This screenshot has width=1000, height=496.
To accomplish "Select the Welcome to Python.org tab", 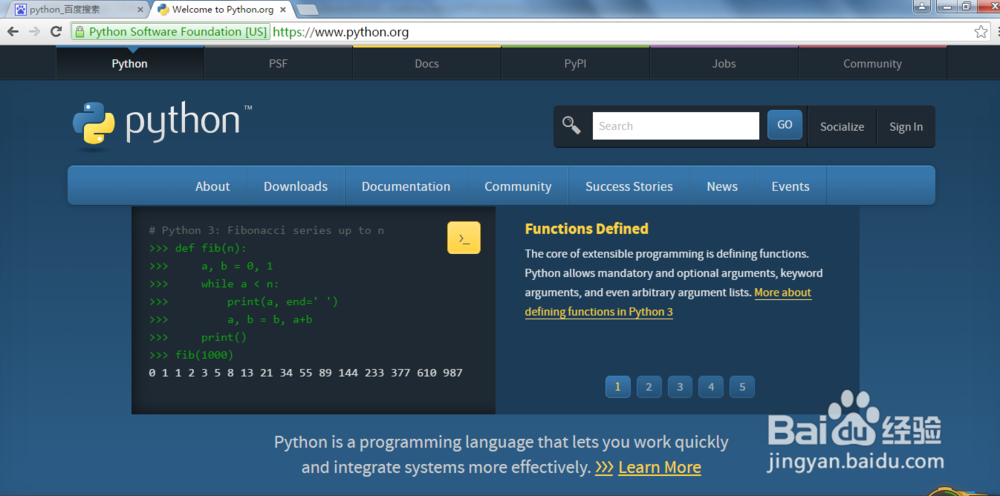I will coord(223,10).
